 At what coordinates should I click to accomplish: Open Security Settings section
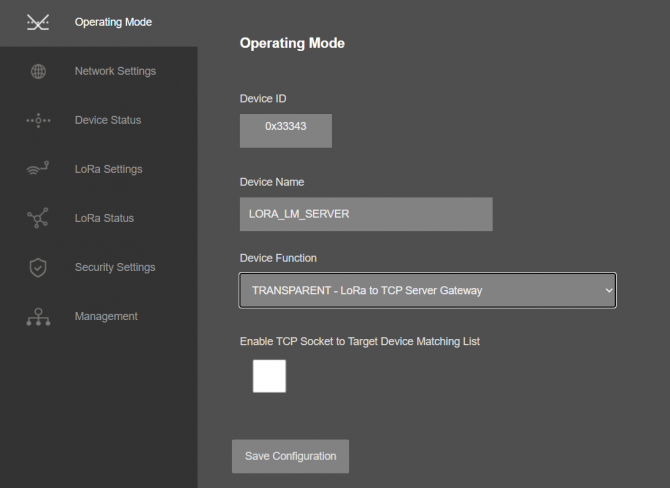coord(115,268)
